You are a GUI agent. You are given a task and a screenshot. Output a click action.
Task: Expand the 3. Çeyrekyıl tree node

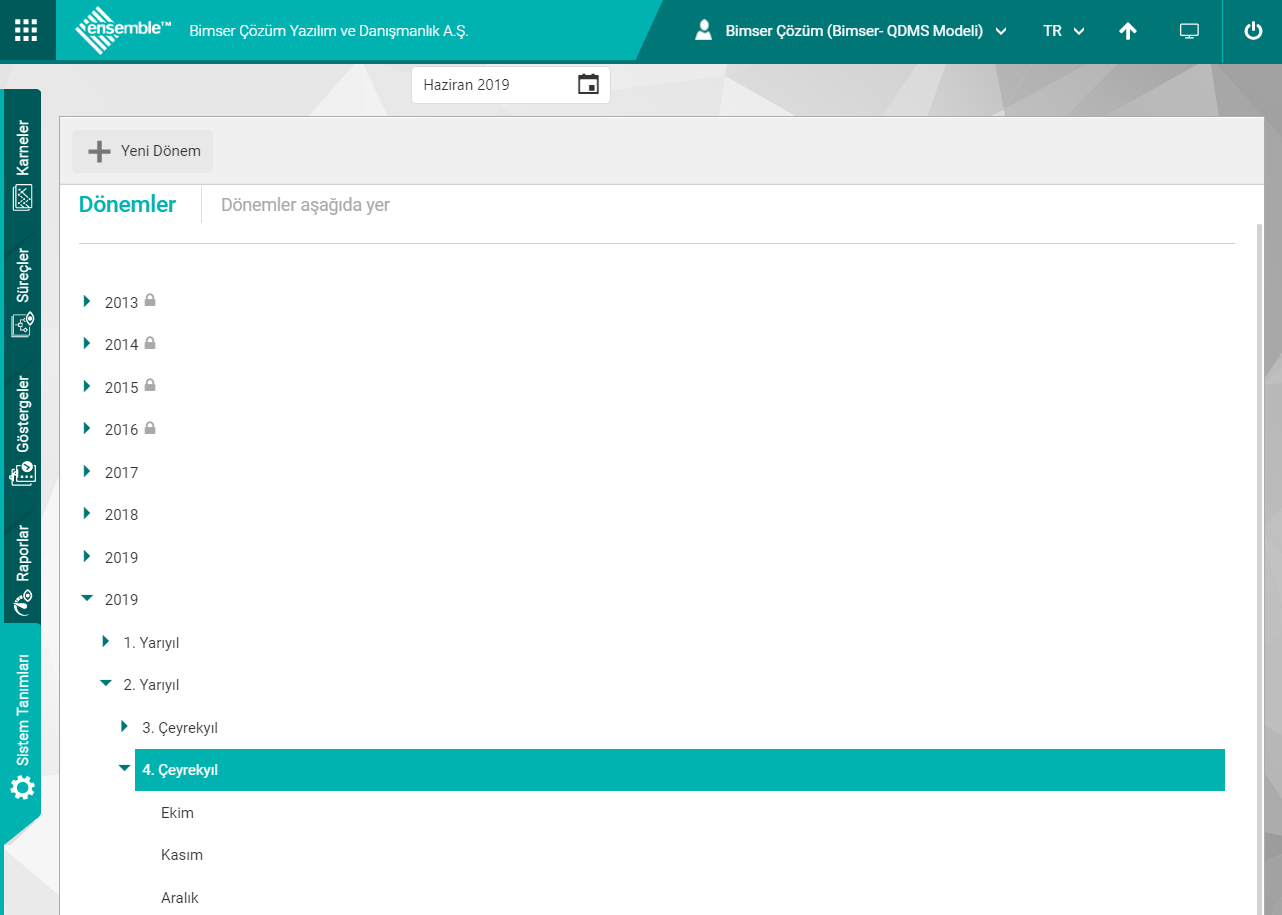click(124, 726)
